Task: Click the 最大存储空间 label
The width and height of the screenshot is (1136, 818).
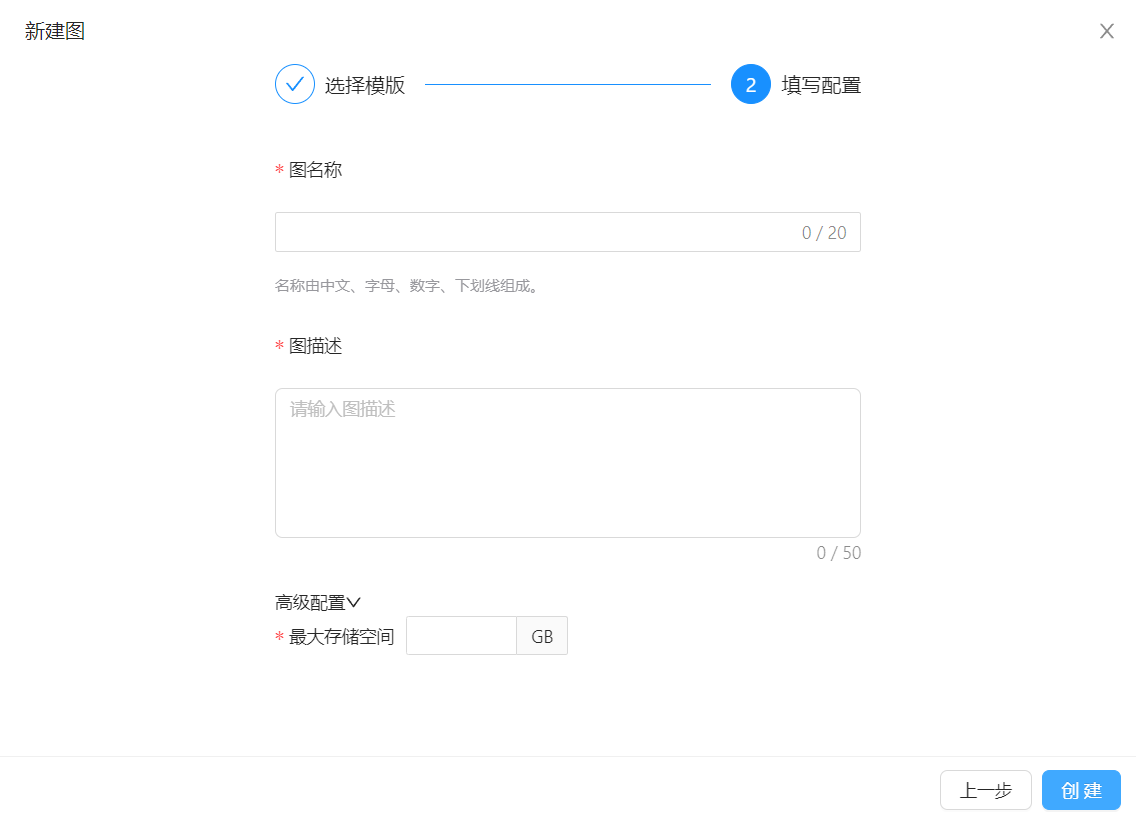Action: point(341,637)
